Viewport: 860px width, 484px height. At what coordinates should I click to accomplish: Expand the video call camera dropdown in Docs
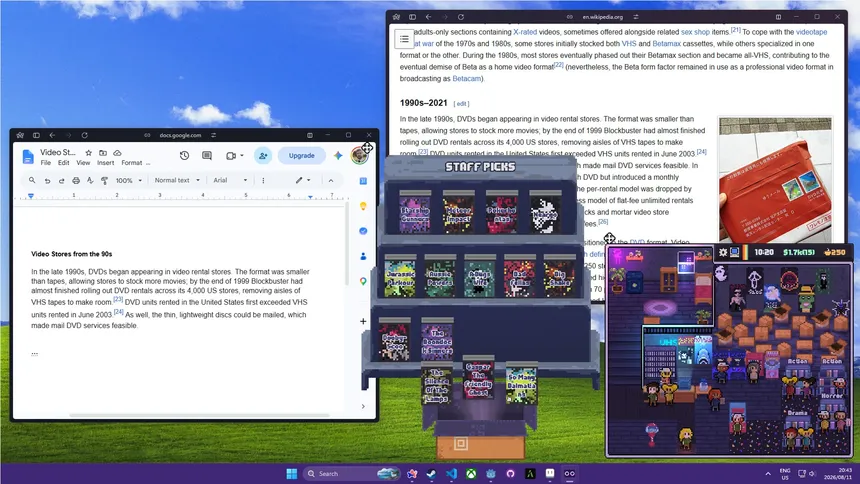242,156
